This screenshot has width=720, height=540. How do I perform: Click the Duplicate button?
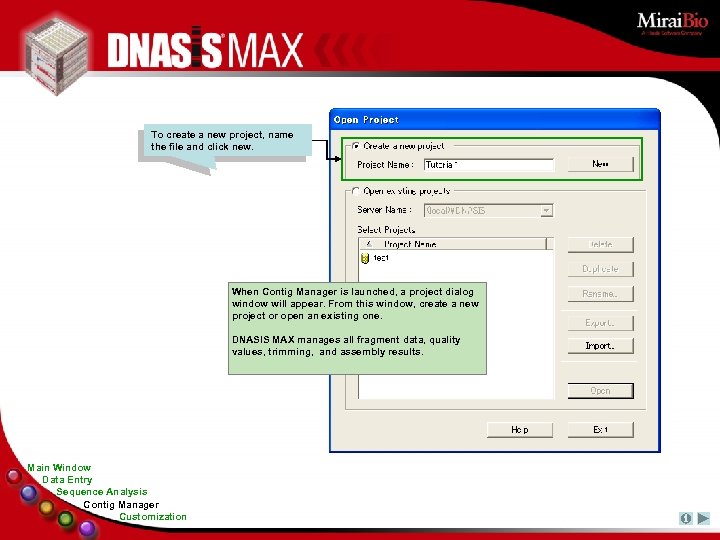point(600,269)
